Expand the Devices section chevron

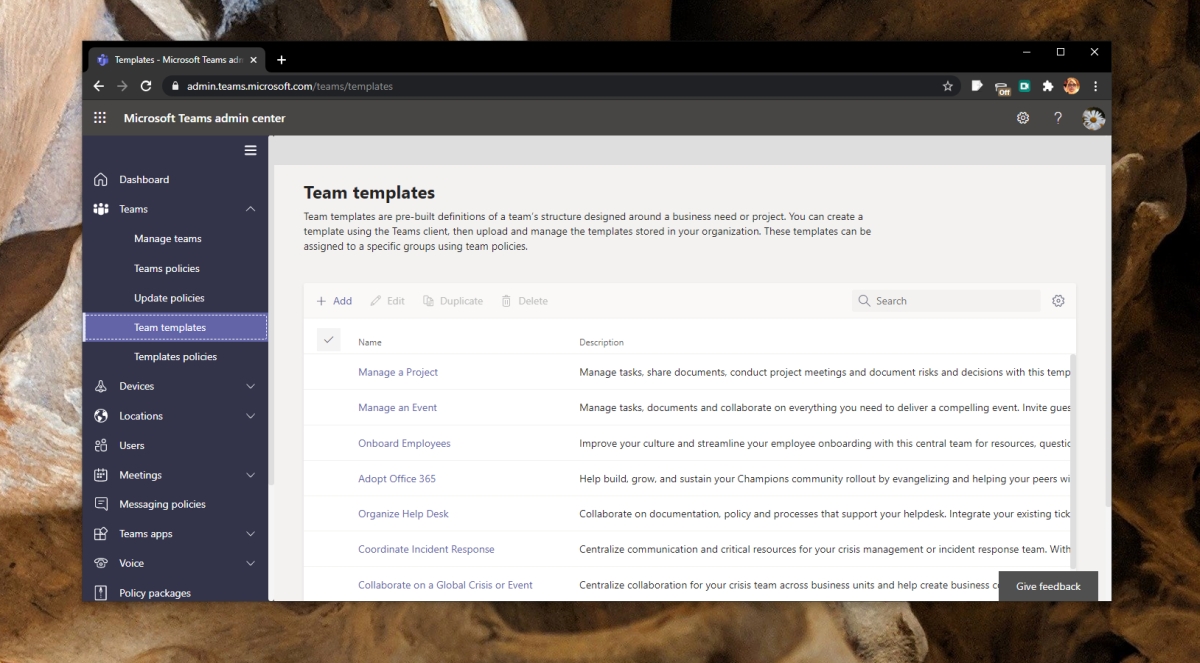tap(250, 386)
